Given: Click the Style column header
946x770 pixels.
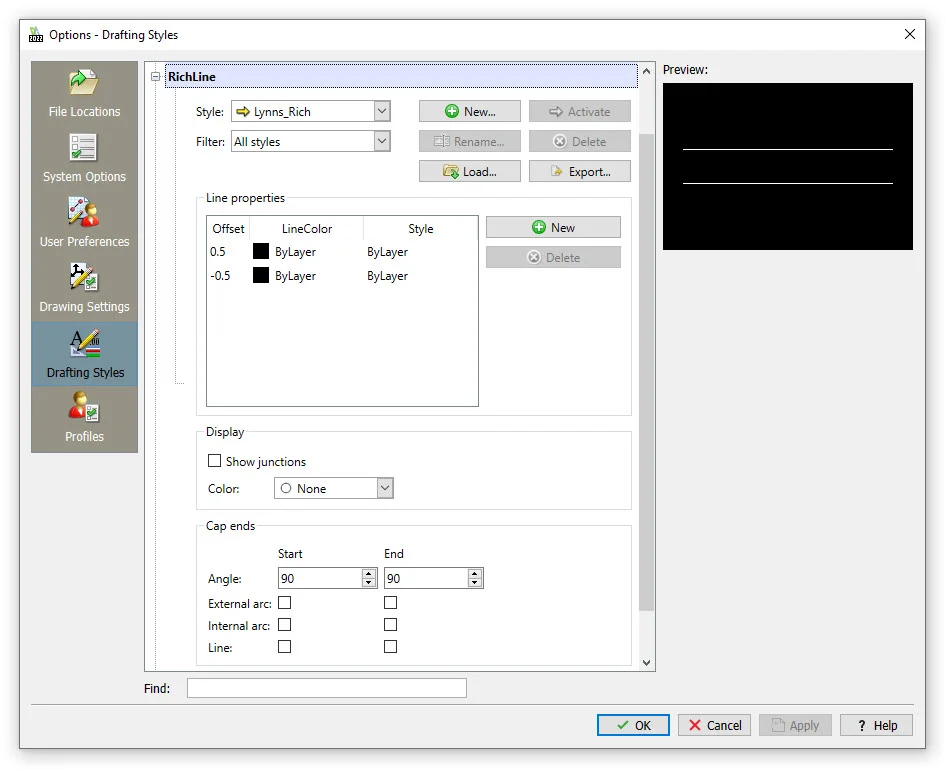Looking at the screenshot, I should [x=420, y=229].
